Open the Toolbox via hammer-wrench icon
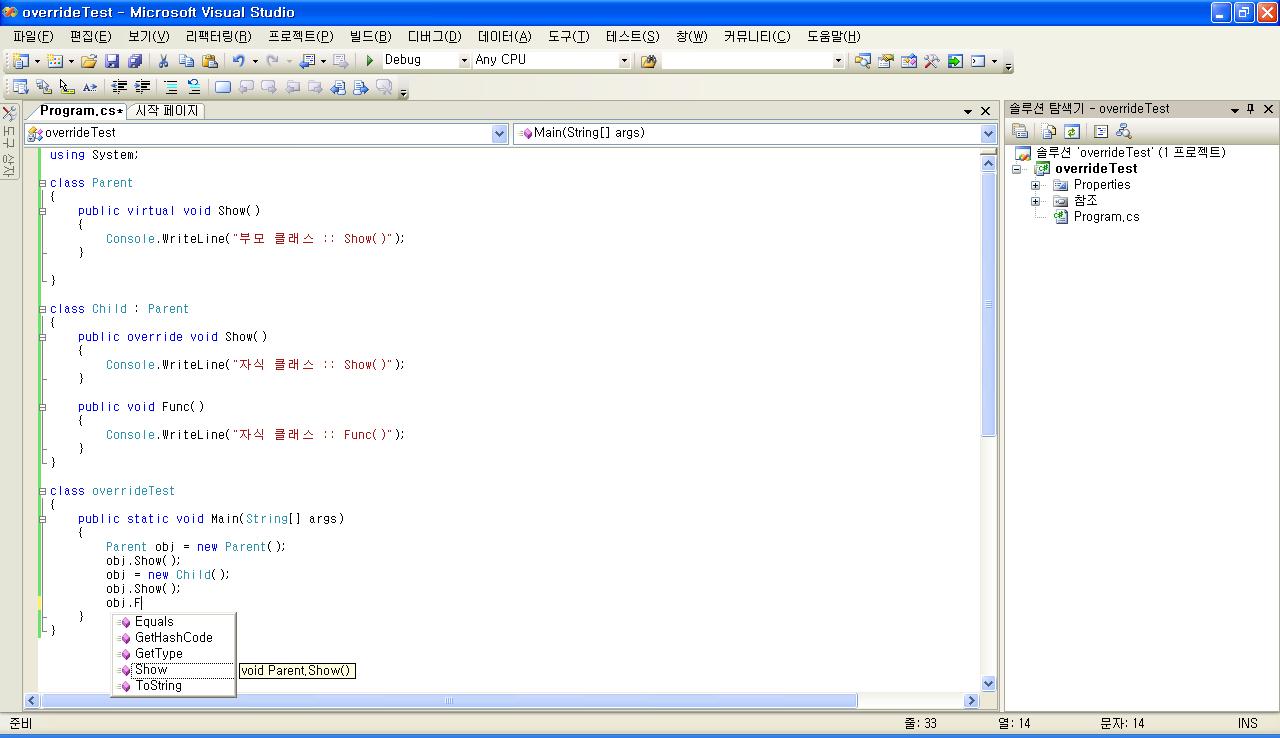 (x=932, y=61)
